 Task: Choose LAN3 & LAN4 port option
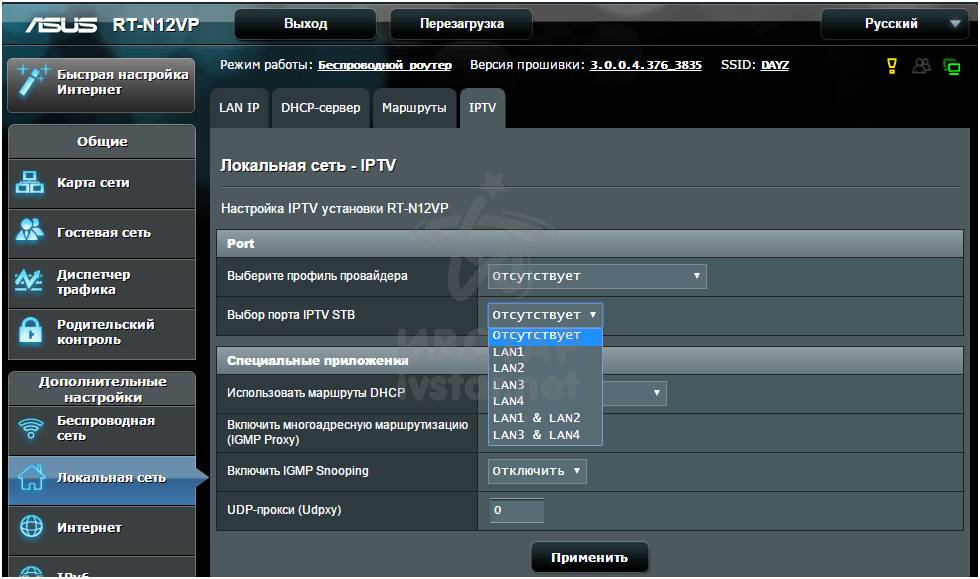point(545,435)
